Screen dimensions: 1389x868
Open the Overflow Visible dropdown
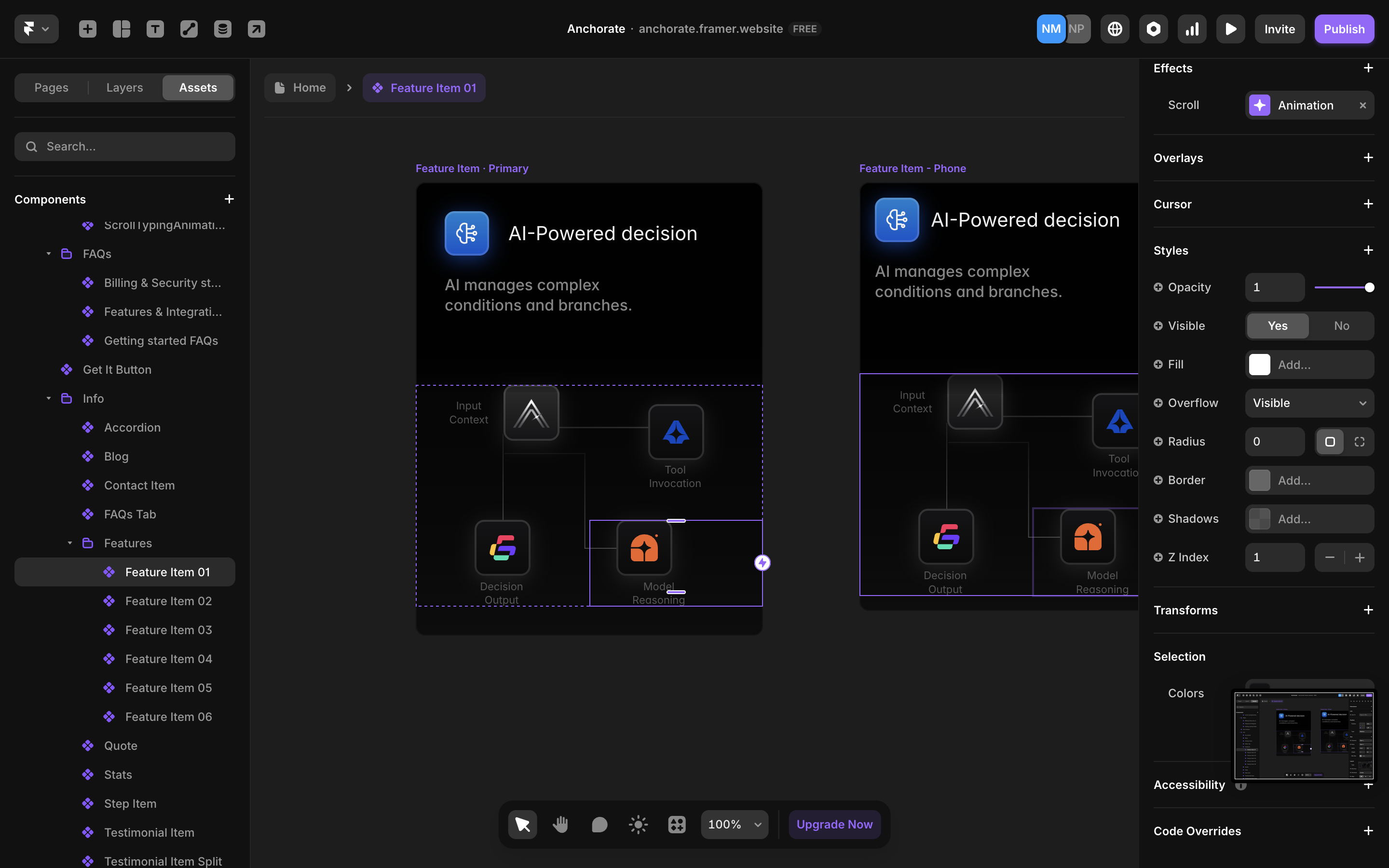point(1309,403)
